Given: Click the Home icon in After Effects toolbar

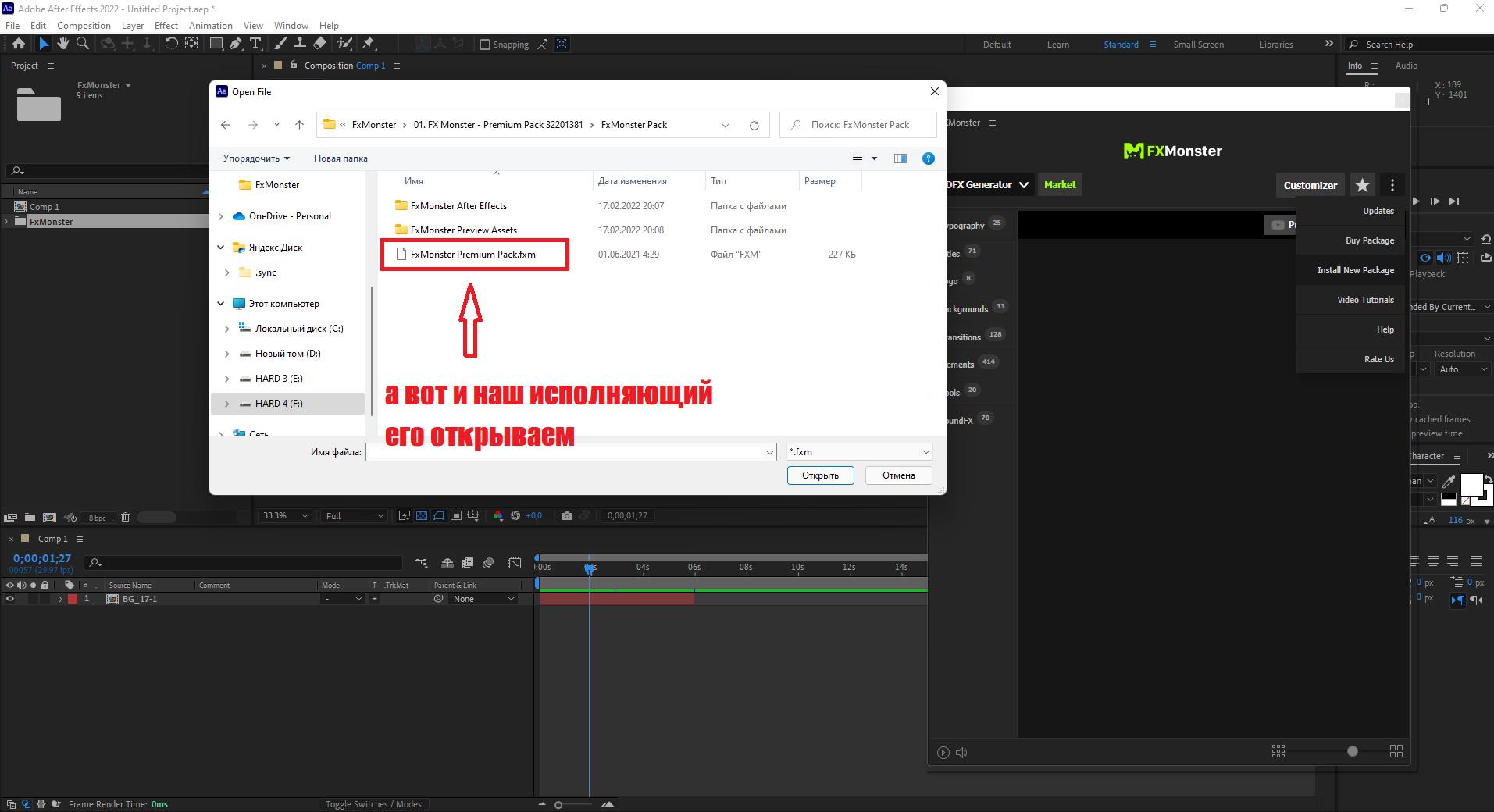Looking at the screenshot, I should (19, 44).
